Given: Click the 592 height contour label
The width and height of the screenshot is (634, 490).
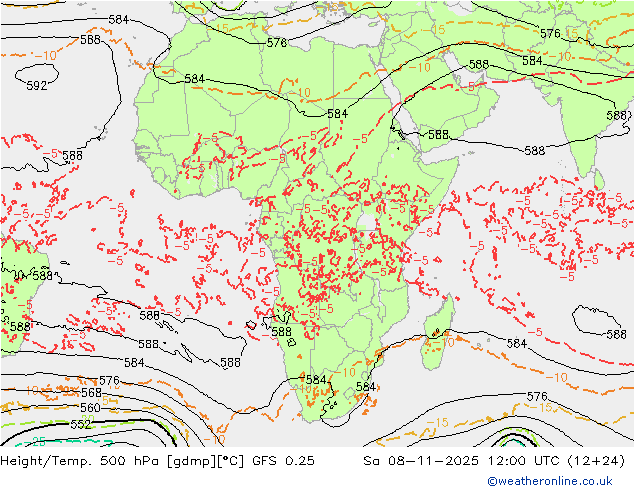Looking at the screenshot, I should [x=37, y=86].
